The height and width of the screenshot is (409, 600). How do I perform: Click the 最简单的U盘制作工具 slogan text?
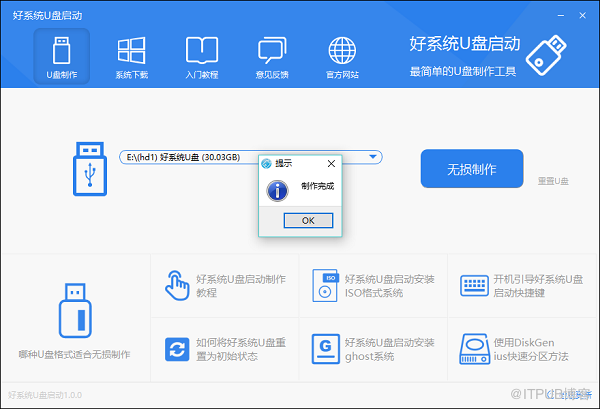[463, 71]
